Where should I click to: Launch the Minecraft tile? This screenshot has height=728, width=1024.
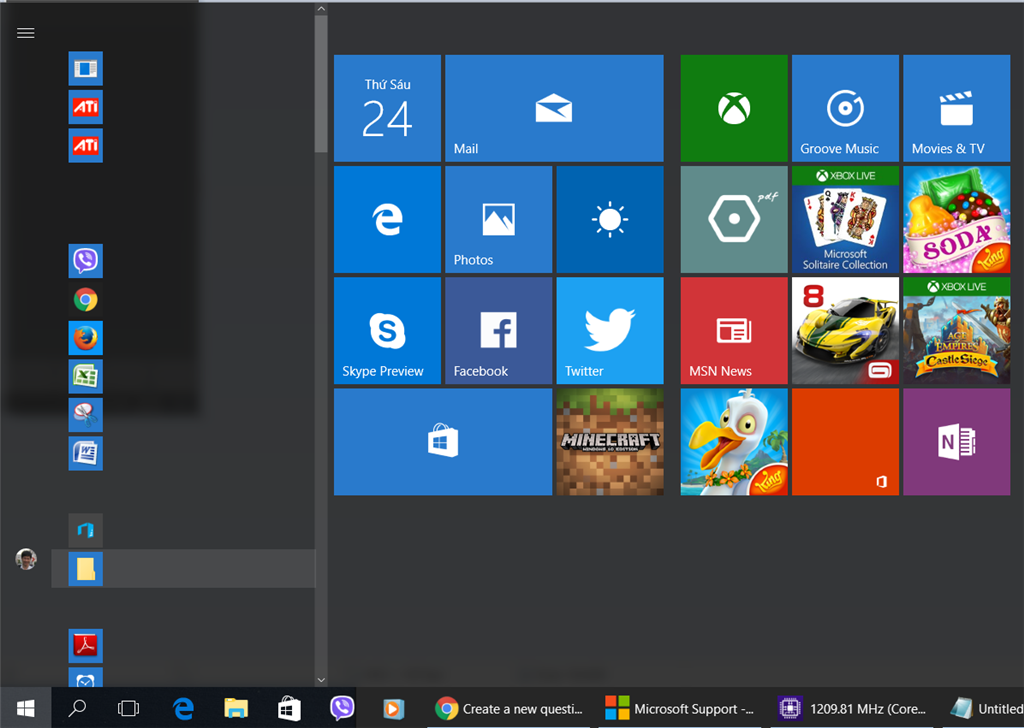(x=610, y=442)
